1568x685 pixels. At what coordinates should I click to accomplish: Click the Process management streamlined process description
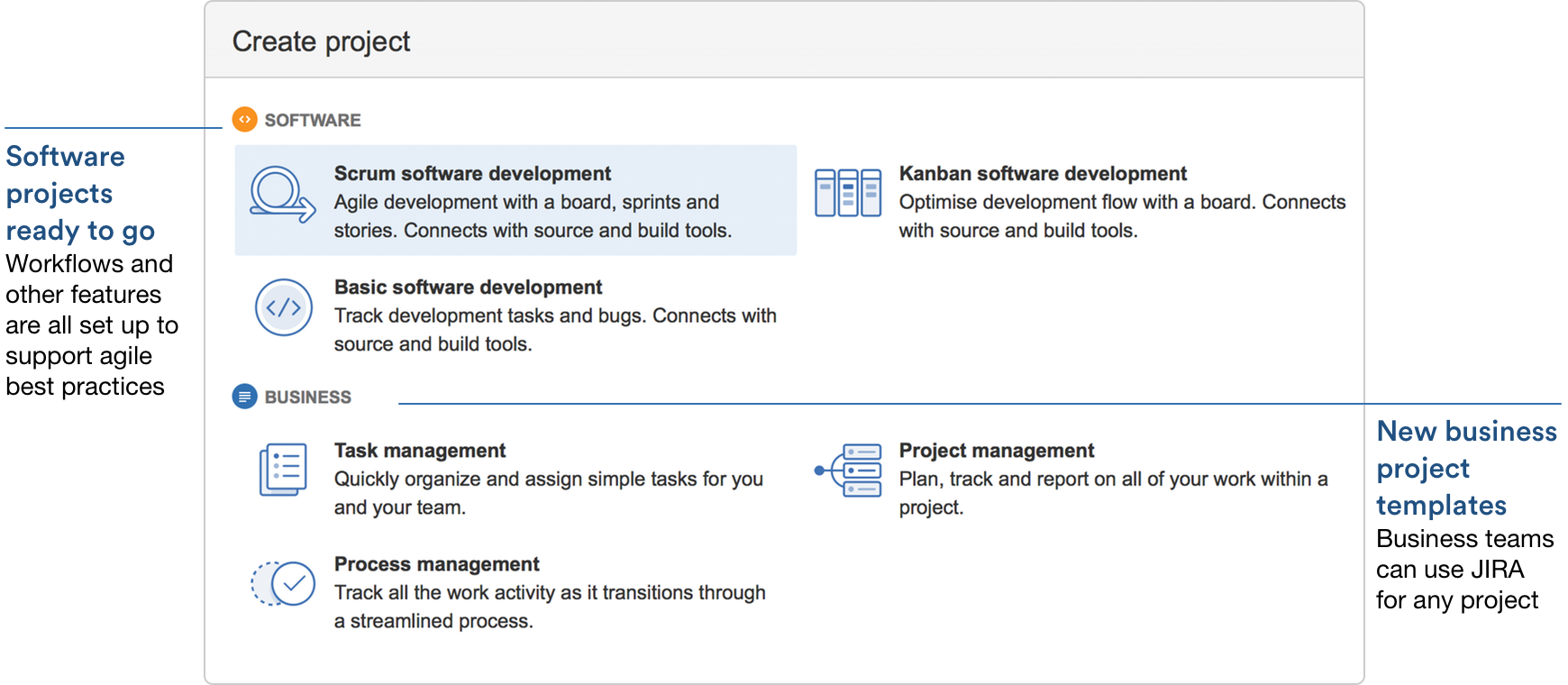[x=549, y=607]
